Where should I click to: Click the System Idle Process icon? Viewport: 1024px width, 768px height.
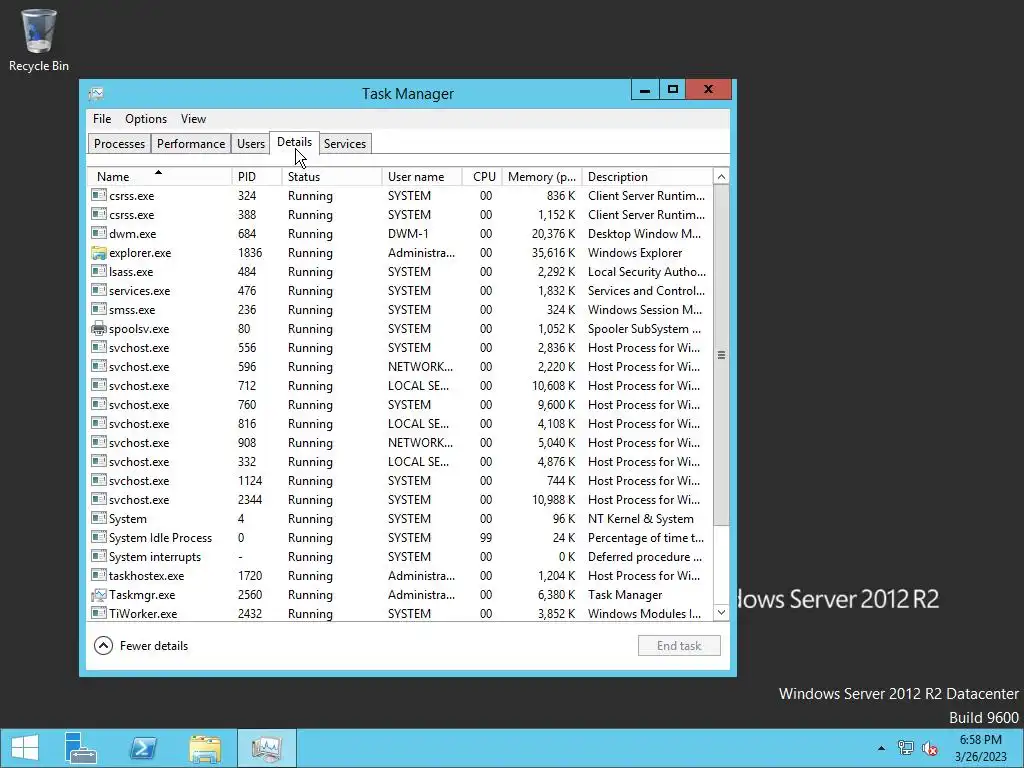(99, 537)
